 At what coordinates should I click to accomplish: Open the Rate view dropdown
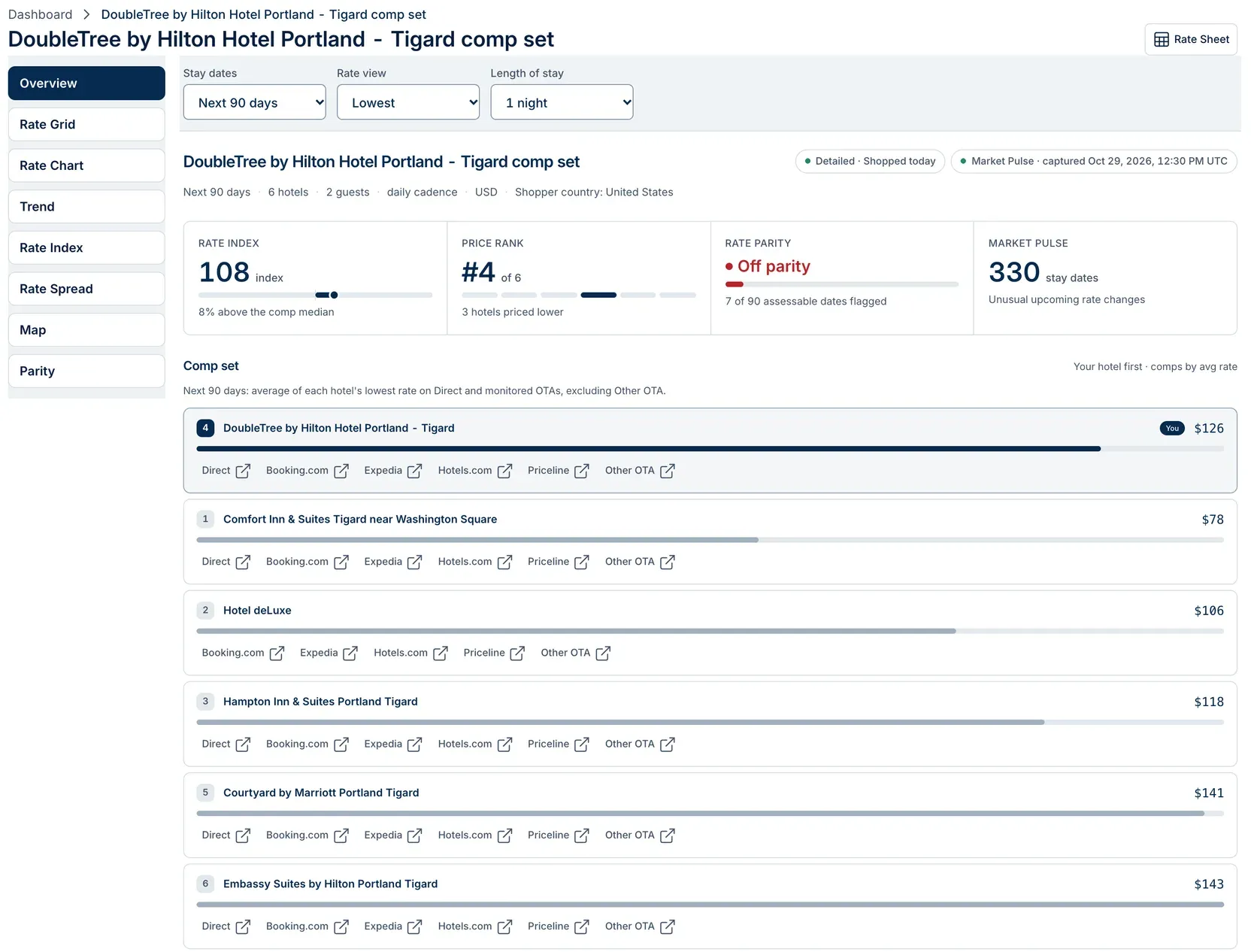coord(408,102)
